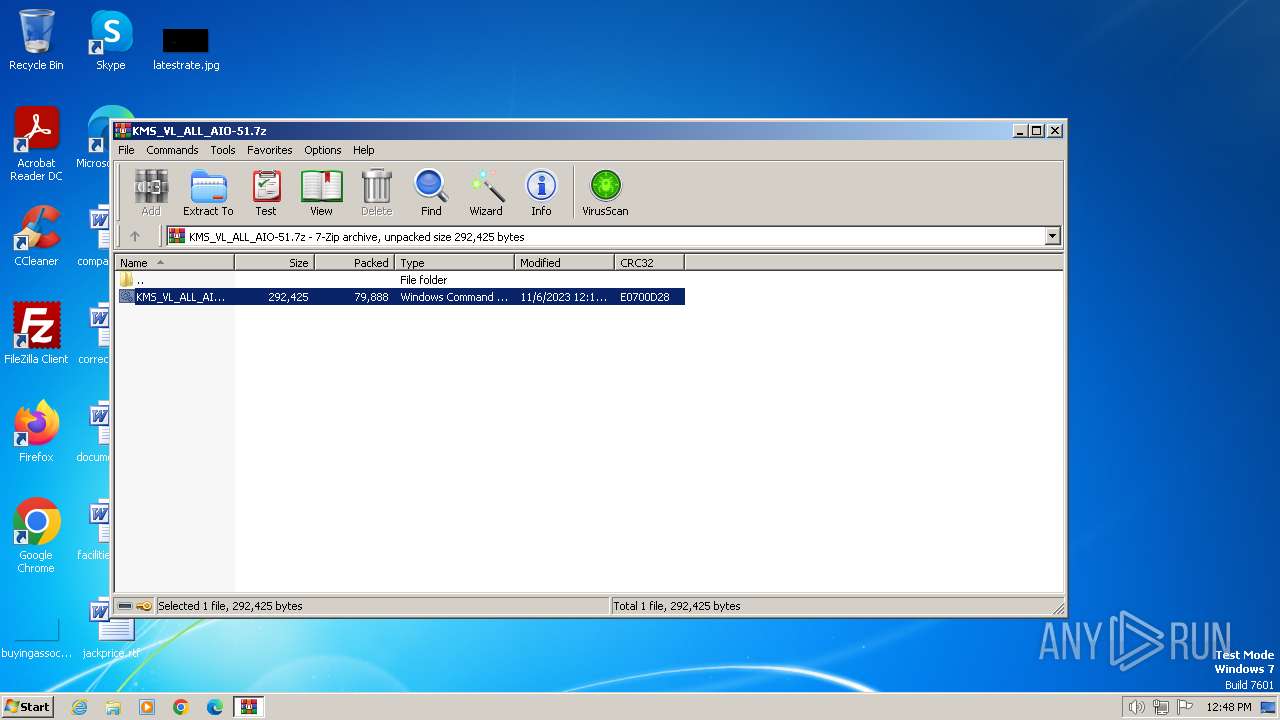Viewport: 1280px width, 720px height.
Task: Show archive Info
Action: pyautogui.click(x=541, y=193)
